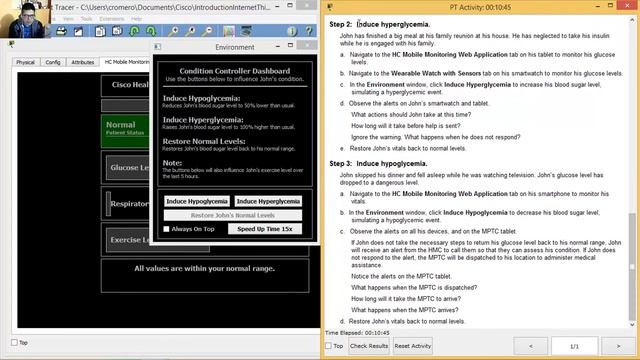
Task: Switch to the Attributes tab
Action: point(82,62)
